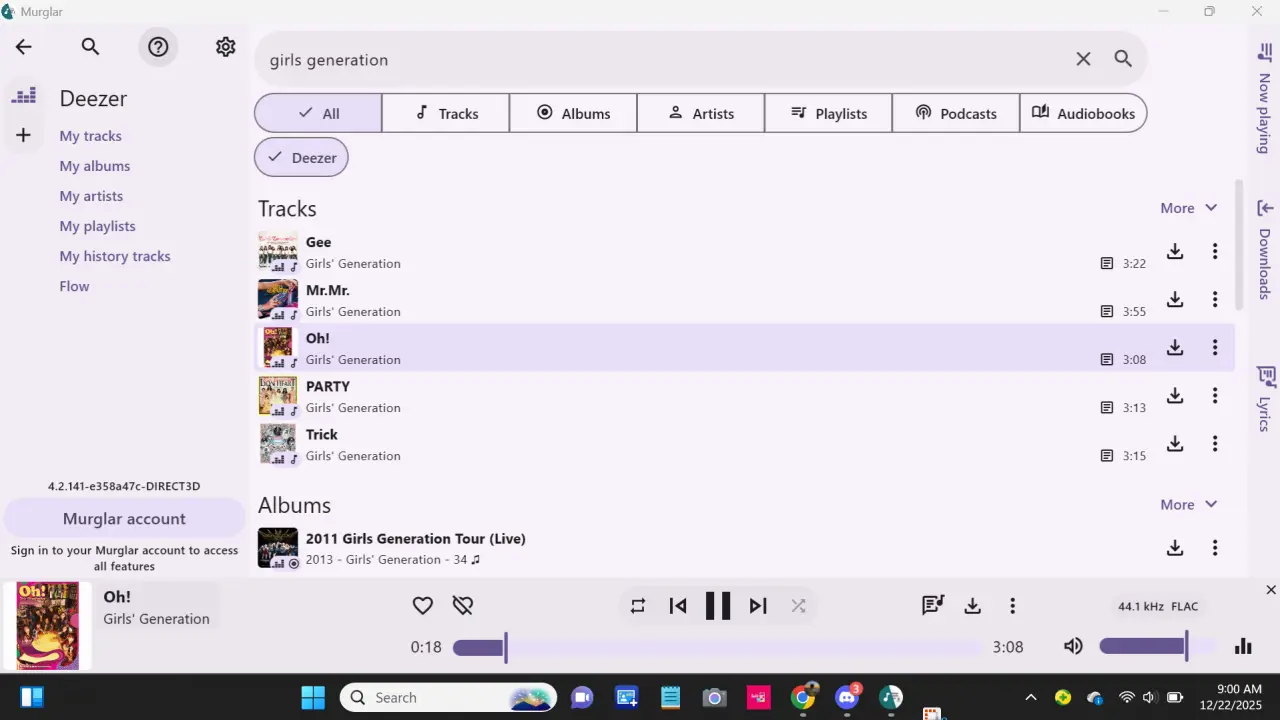
Task: Download the track PARTY
Action: coord(1175,395)
